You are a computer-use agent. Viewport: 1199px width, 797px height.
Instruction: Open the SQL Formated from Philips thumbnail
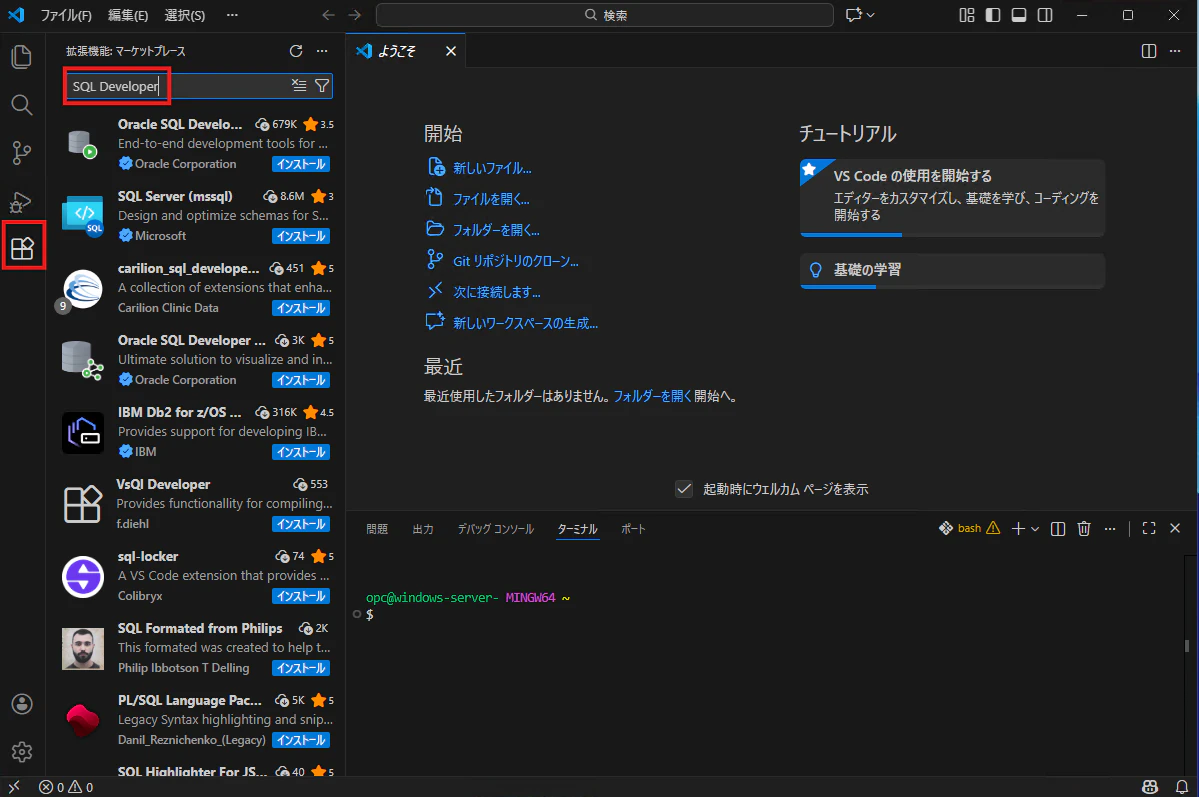pos(83,649)
